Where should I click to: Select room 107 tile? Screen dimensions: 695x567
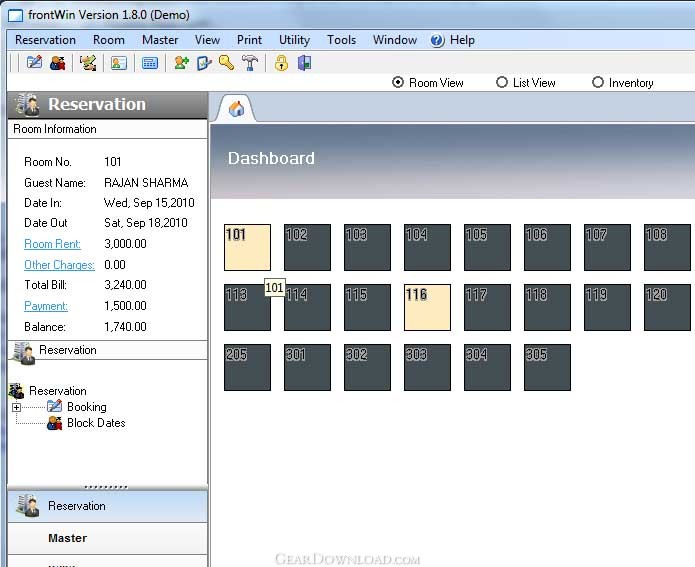point(607,247)
